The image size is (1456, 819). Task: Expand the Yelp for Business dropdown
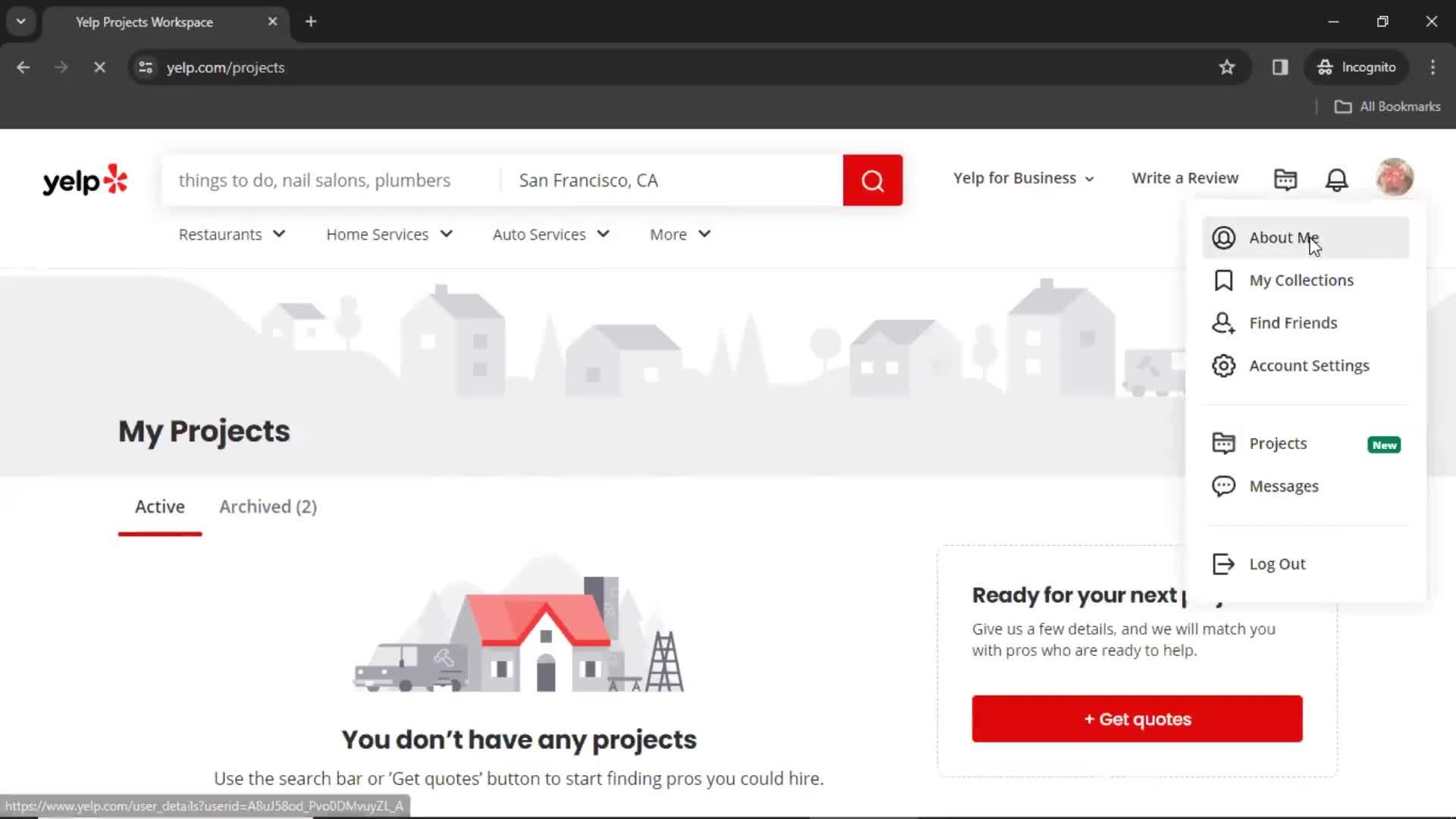coord(1021,178)
